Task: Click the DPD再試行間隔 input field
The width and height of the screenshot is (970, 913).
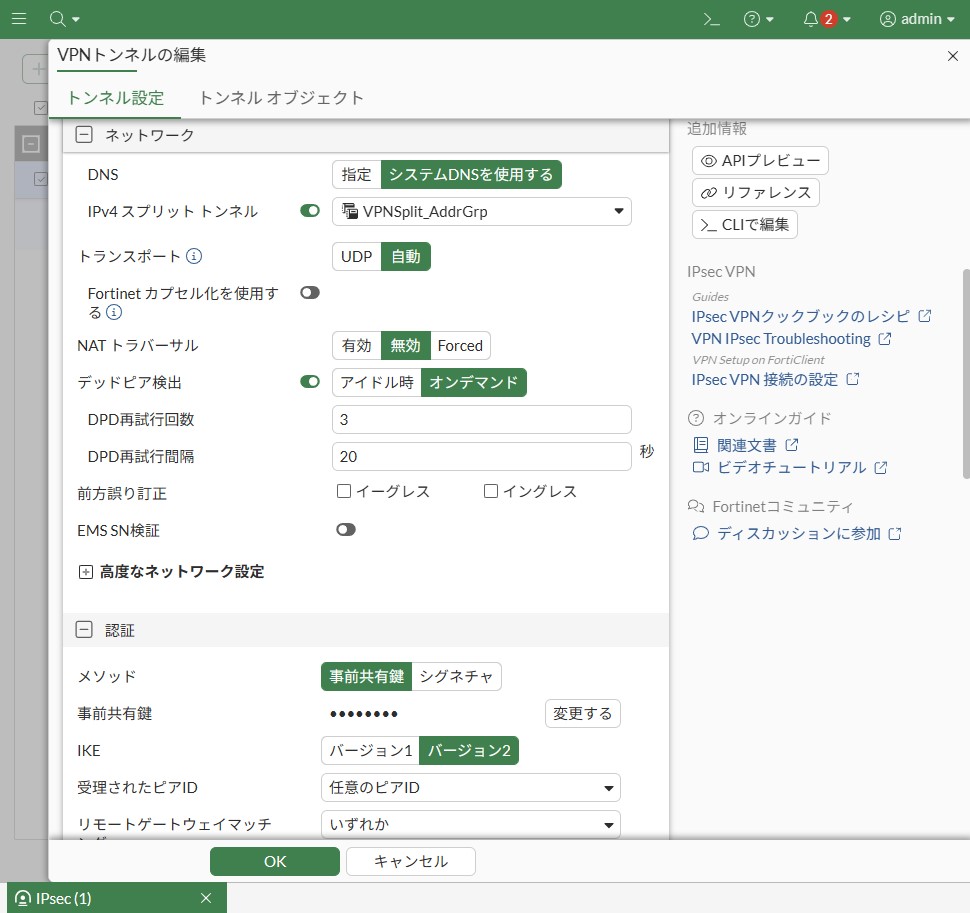Action: pos(481,457)
